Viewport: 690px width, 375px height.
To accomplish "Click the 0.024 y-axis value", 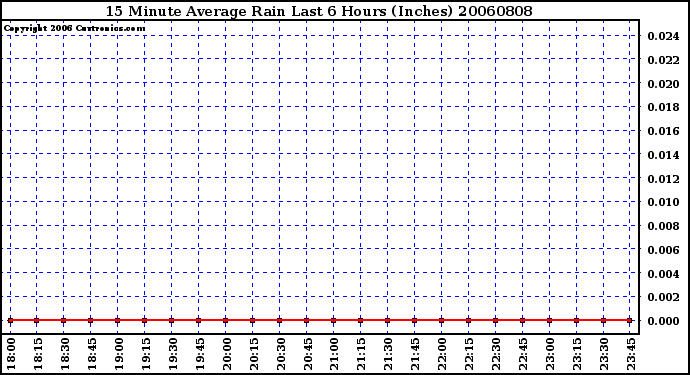I will pyautogui.click(x=663, y=36).
